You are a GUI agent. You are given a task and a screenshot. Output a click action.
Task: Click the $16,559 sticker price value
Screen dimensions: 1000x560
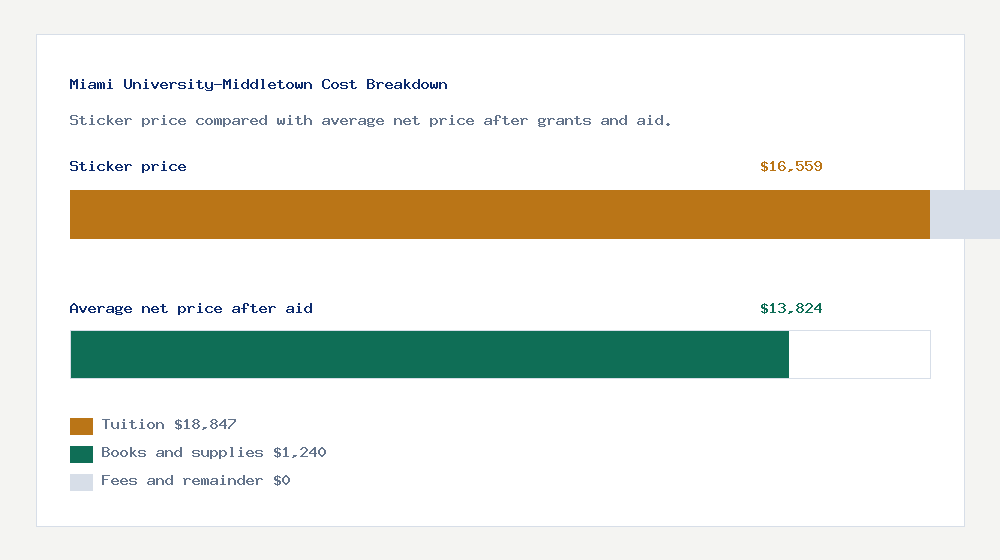click(x=791, y=167)
